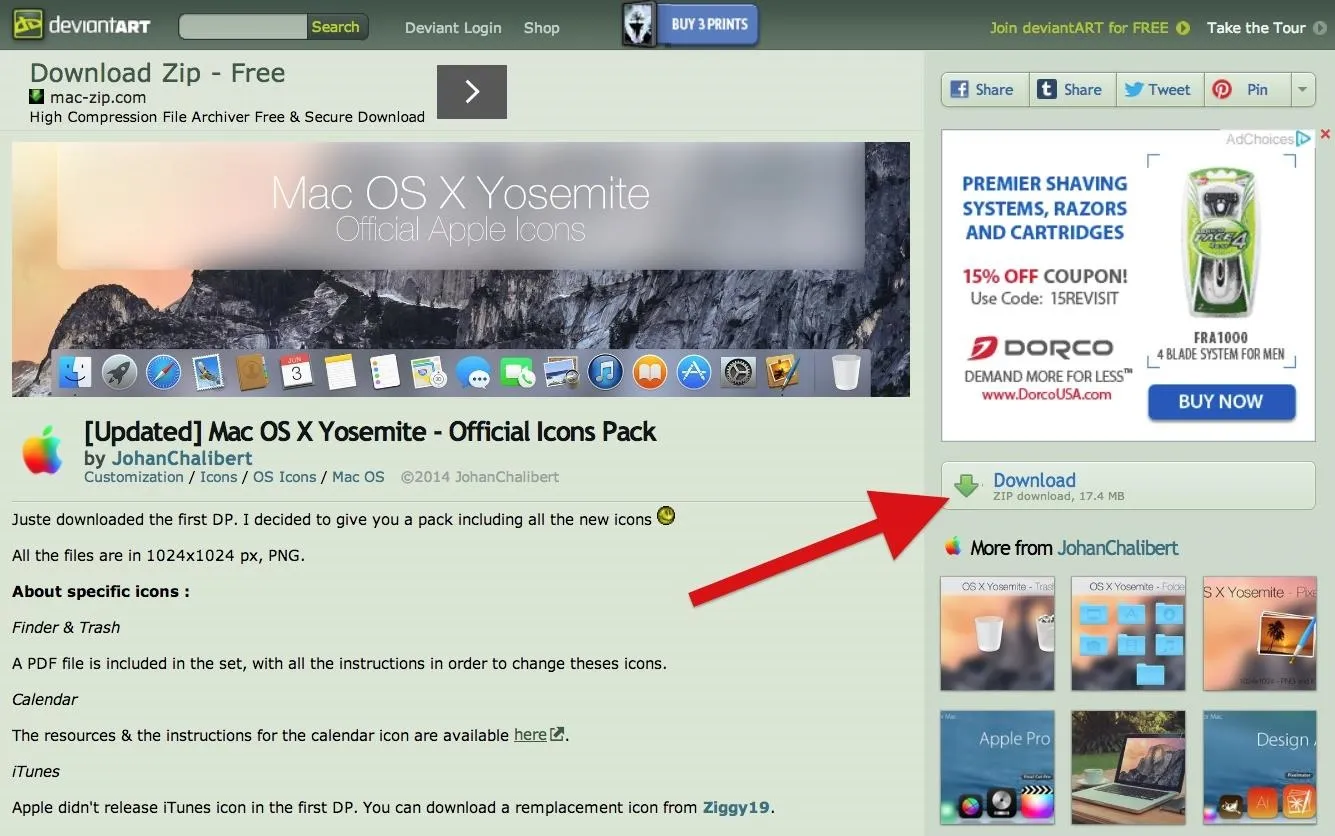1335x836 pixels.
Task: Open the Yosemite Folders thumbnail
Action: pos(1128,633)
